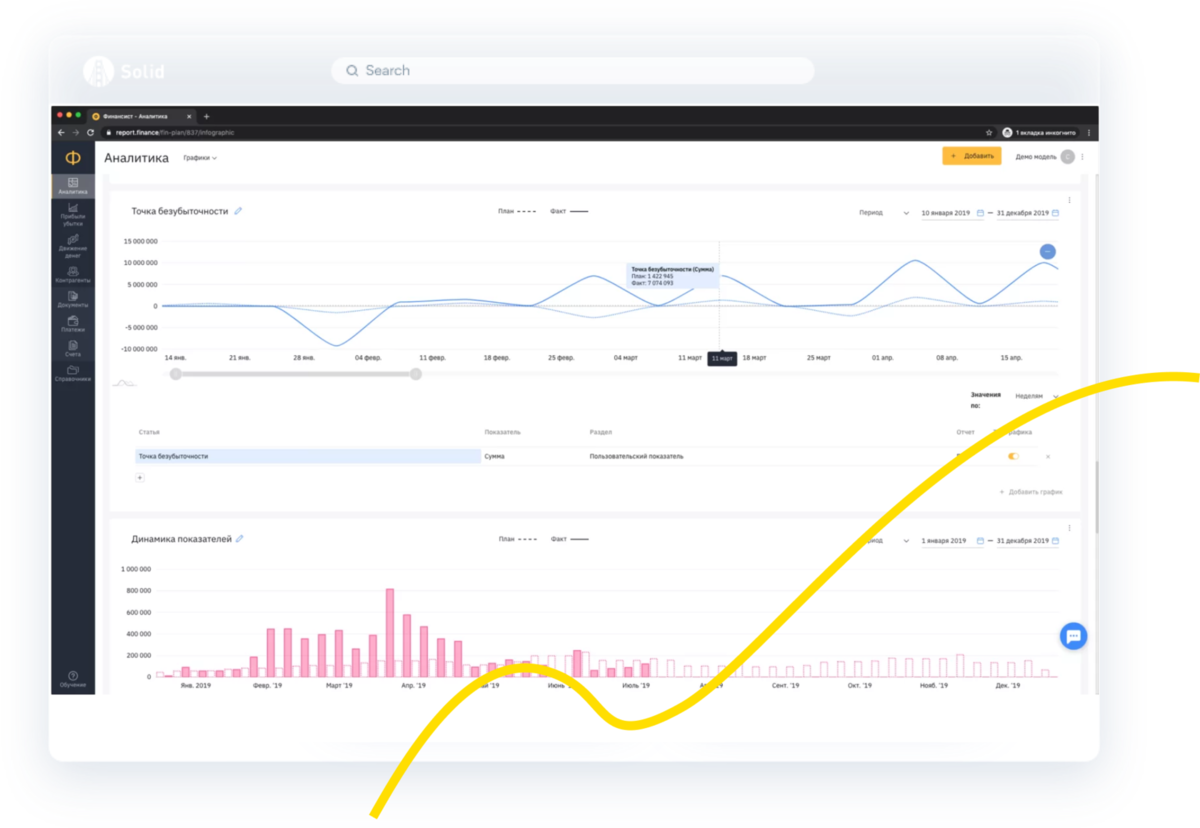Toggle the Факт series in first chart legend
The width and height of the screenshot is (1200, 828).
point(569,212)
